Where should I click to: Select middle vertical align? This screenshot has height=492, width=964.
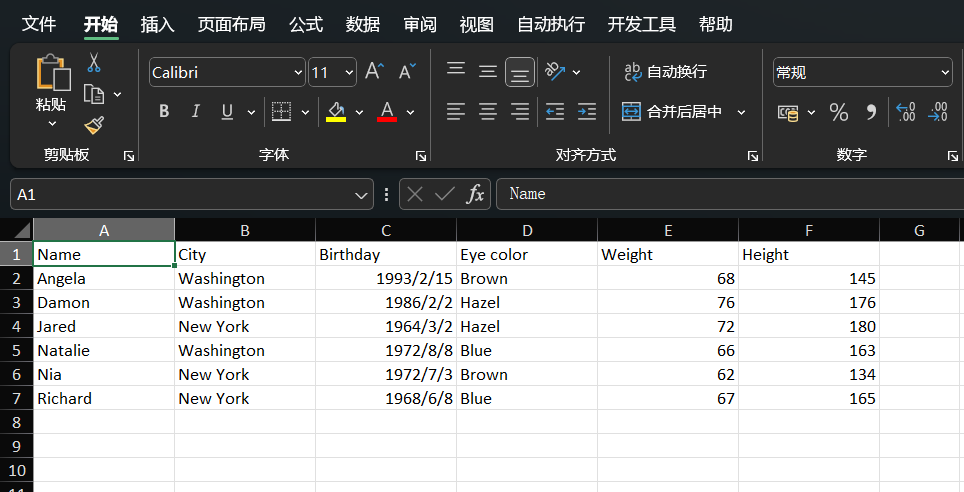point(488,72)
